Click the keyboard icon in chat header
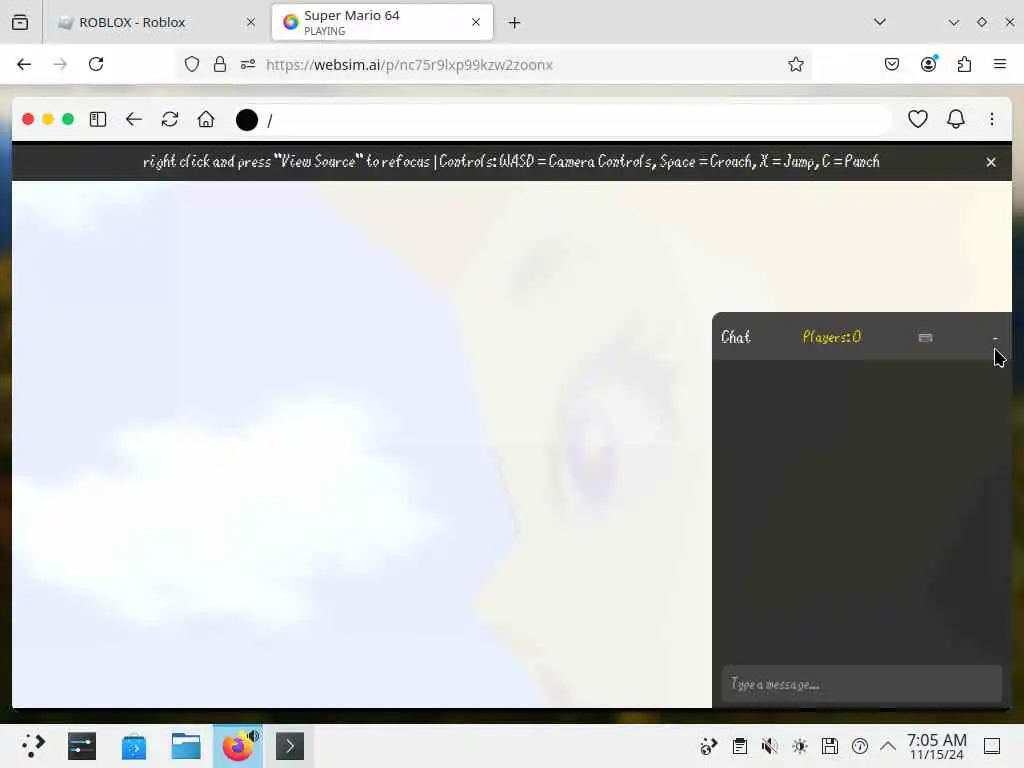 click(925, 338)
